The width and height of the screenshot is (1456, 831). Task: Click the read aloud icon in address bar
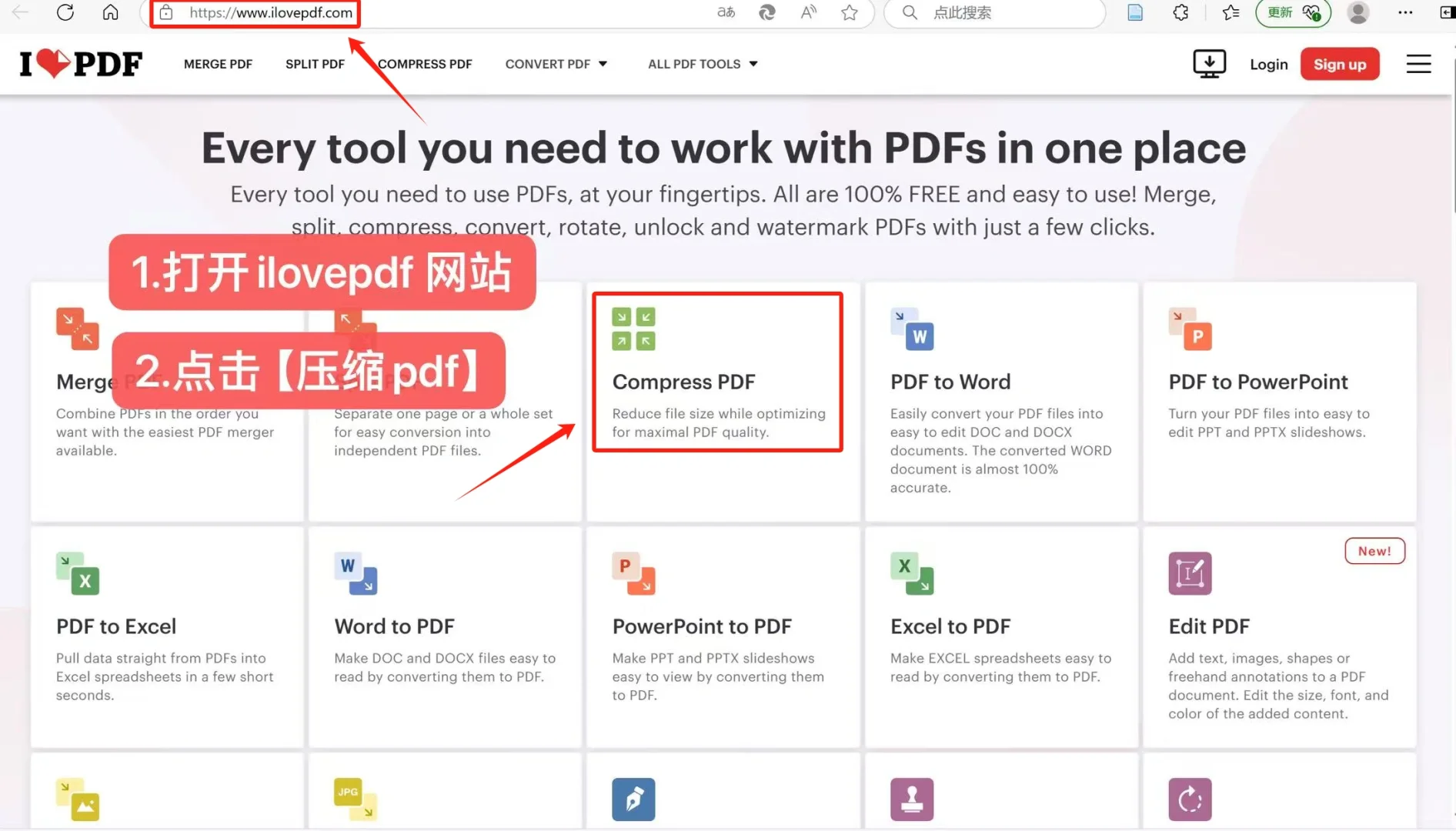[x=808, y=12]
